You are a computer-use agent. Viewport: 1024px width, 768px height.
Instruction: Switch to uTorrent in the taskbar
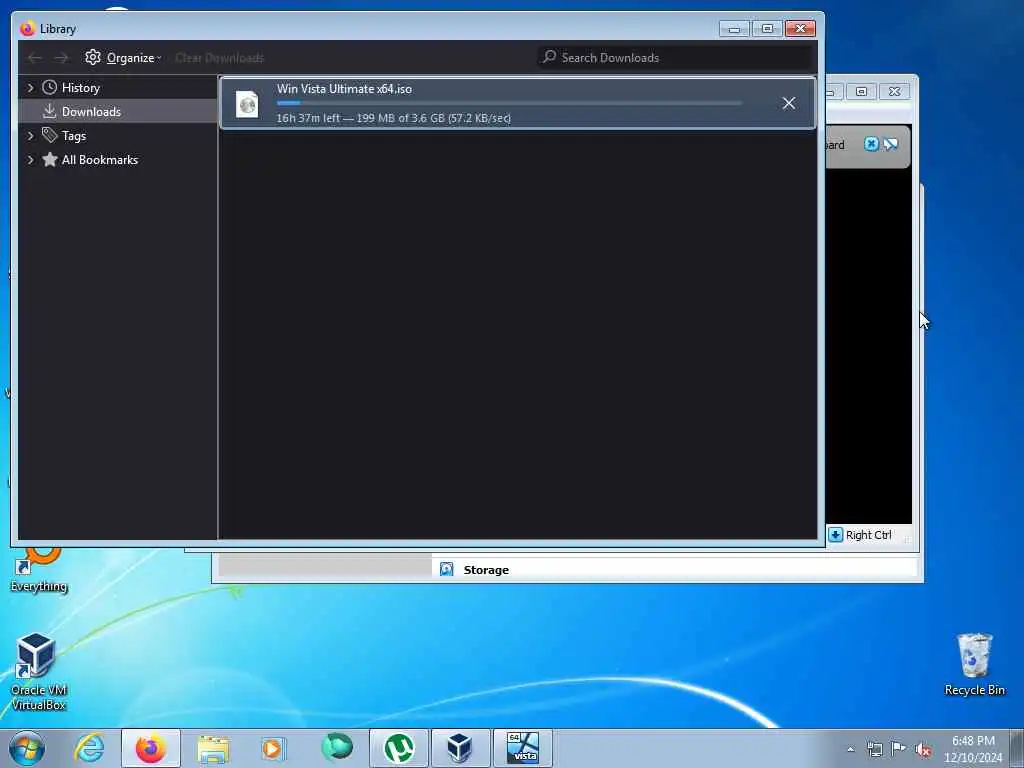pyautogui.click(x=398, y=748)
